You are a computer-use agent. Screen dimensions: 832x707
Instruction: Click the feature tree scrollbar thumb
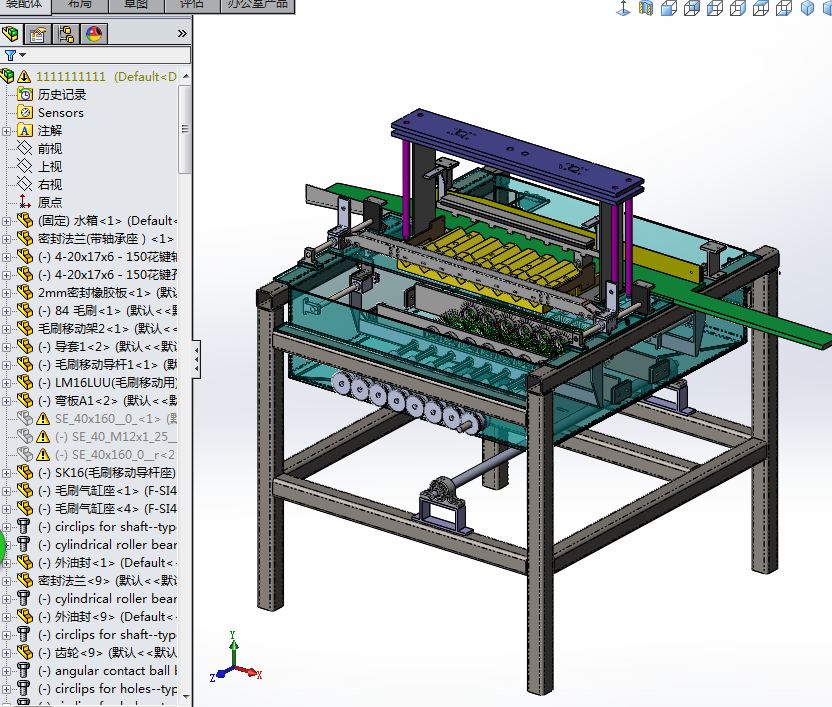[x=185, y=129]
